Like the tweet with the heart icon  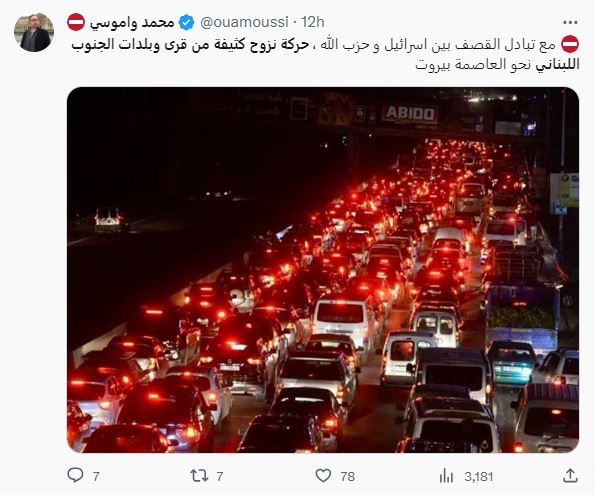[x=323, y=475]
